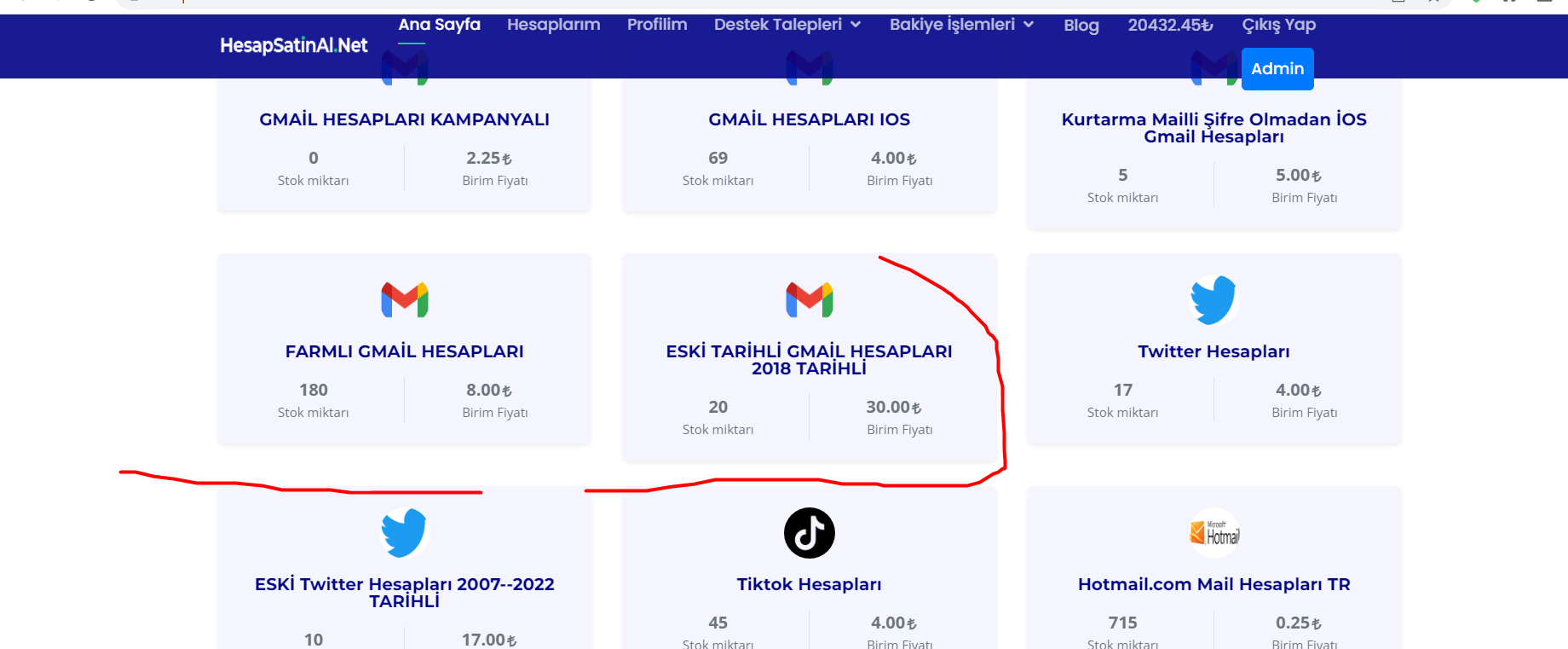Image resolution: width=1568 pixels, height=649 pixels.
Task: Click the 17.00₺ price on ESKİ Twitter card
Action: point(489,640)
